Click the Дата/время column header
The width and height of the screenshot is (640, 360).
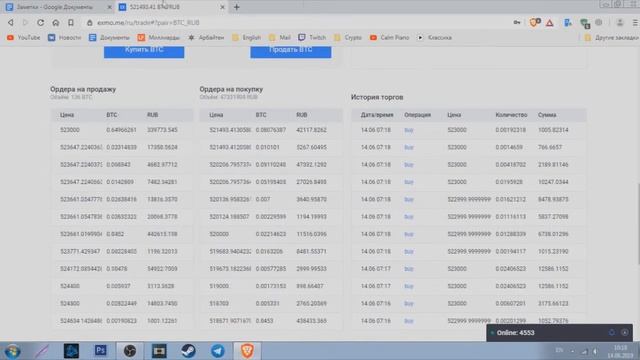click(x=377, y=115)
